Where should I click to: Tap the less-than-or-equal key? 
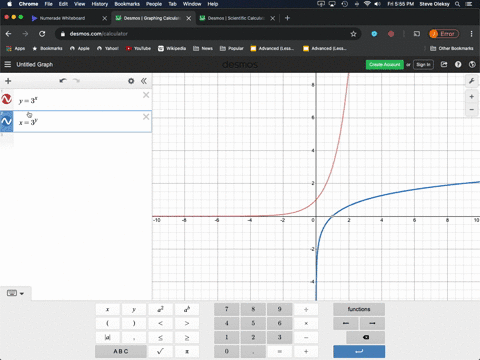[160, 337]
